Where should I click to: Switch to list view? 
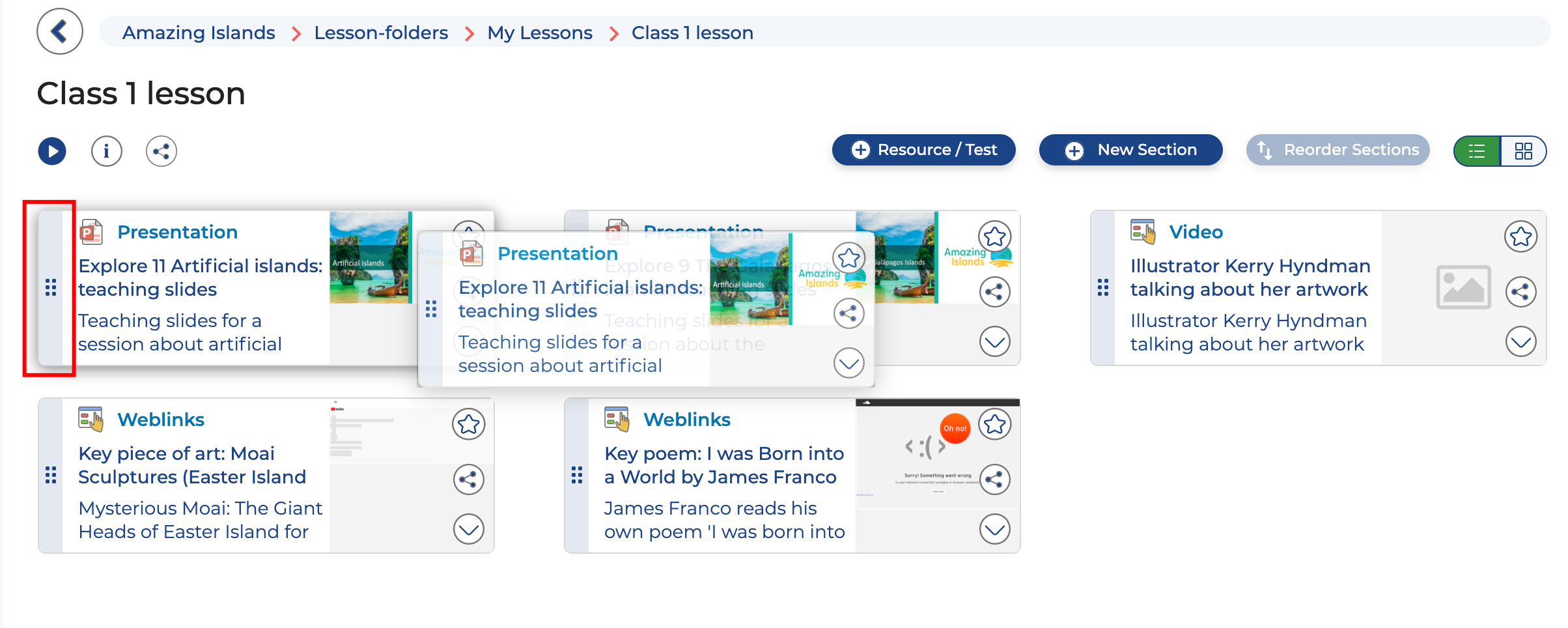click(1477, 151)
